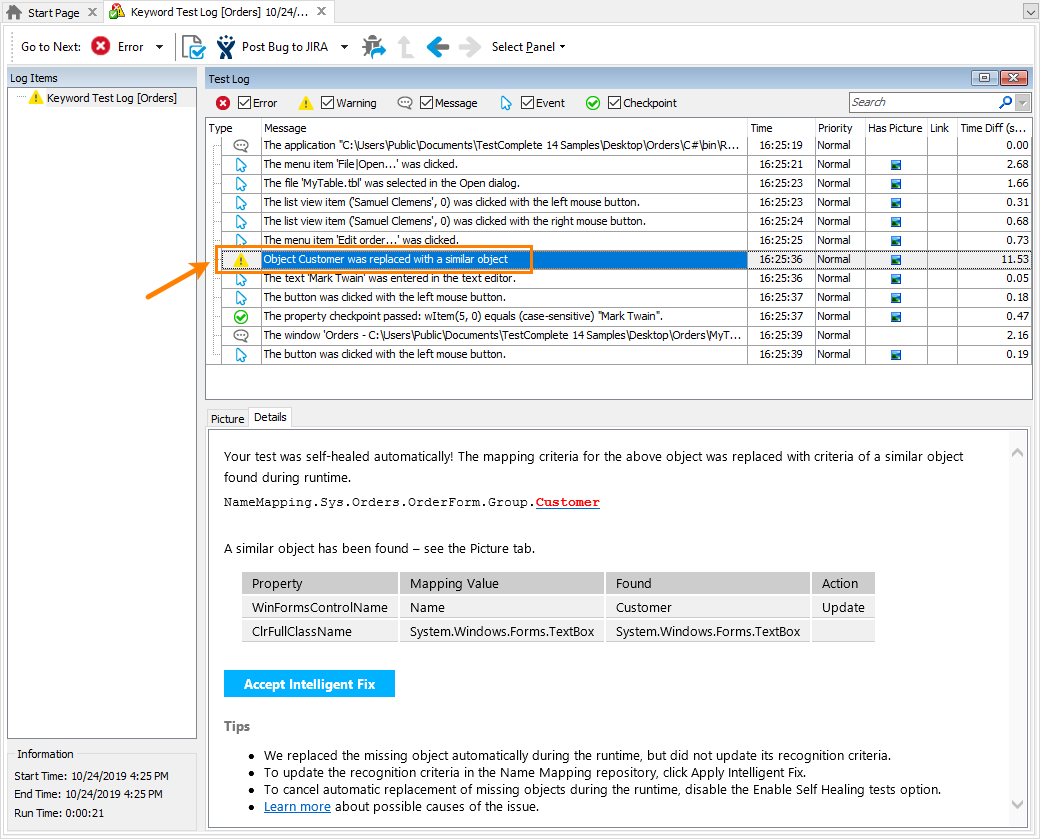Select the export test results icon
The image size is (1040, 839).
193,46
